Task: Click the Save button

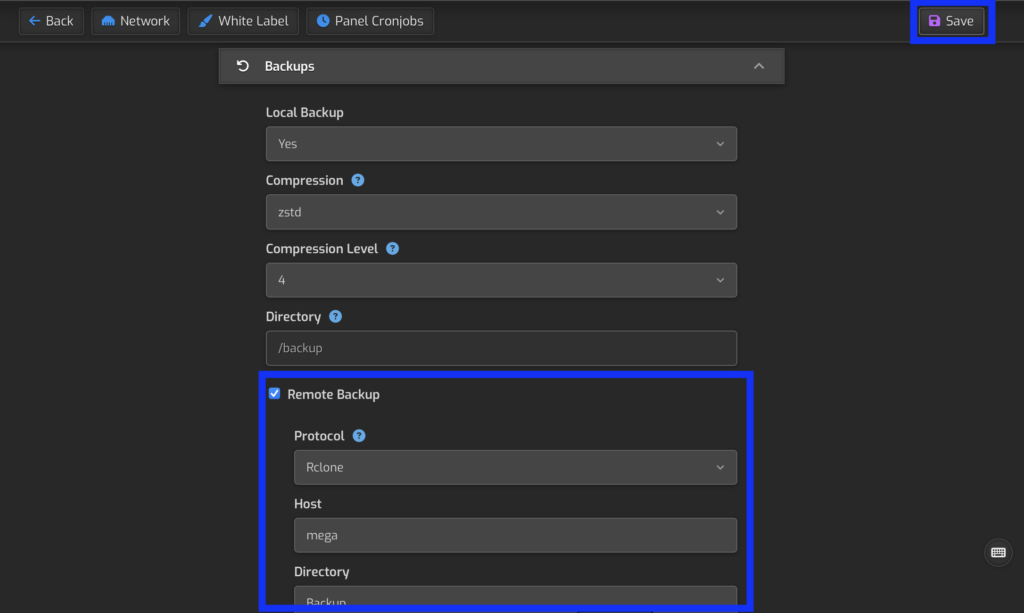Action: tap(951, 21)
